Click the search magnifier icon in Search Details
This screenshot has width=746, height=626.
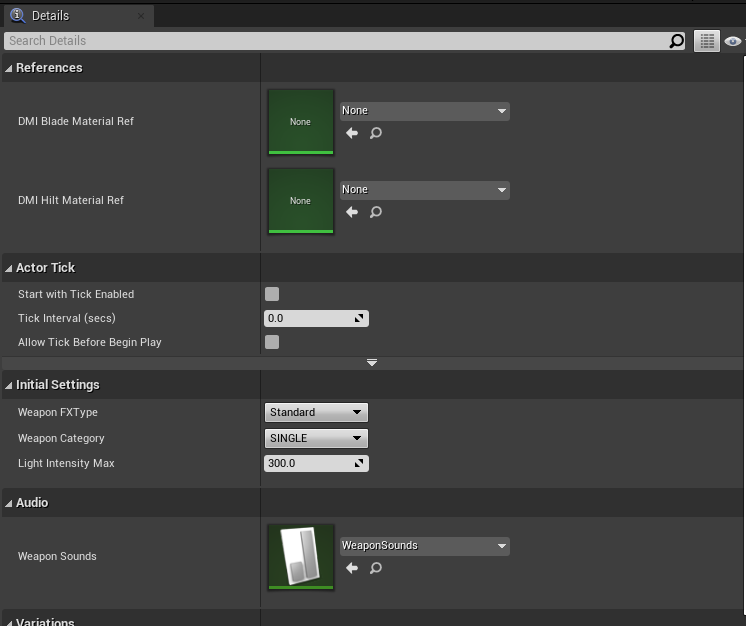(677, 41)
